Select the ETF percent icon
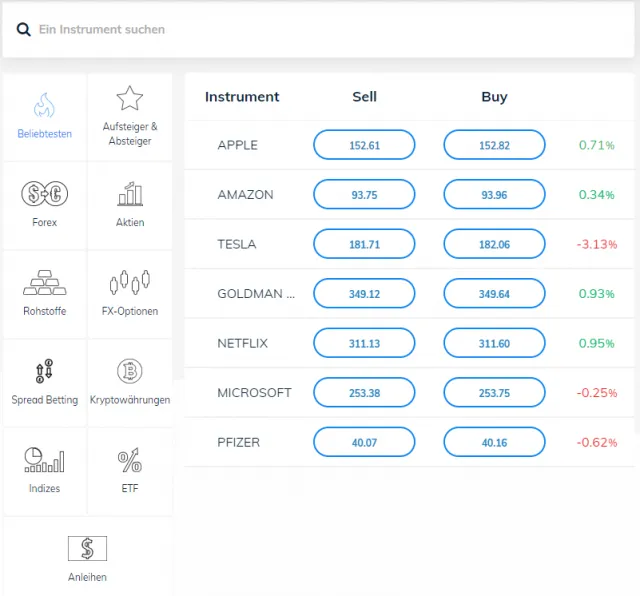The height and width of the screenshot is (596, 640). pyautogui.click(x=129, y=461)
